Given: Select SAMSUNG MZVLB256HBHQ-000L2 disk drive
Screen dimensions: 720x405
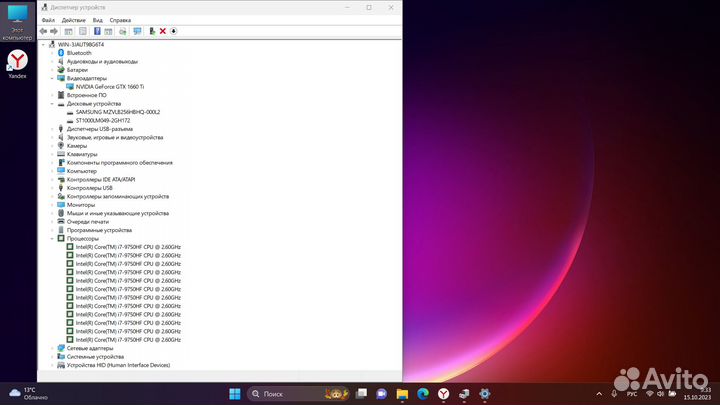Looking at the screenshot, I should click(118, 112).
